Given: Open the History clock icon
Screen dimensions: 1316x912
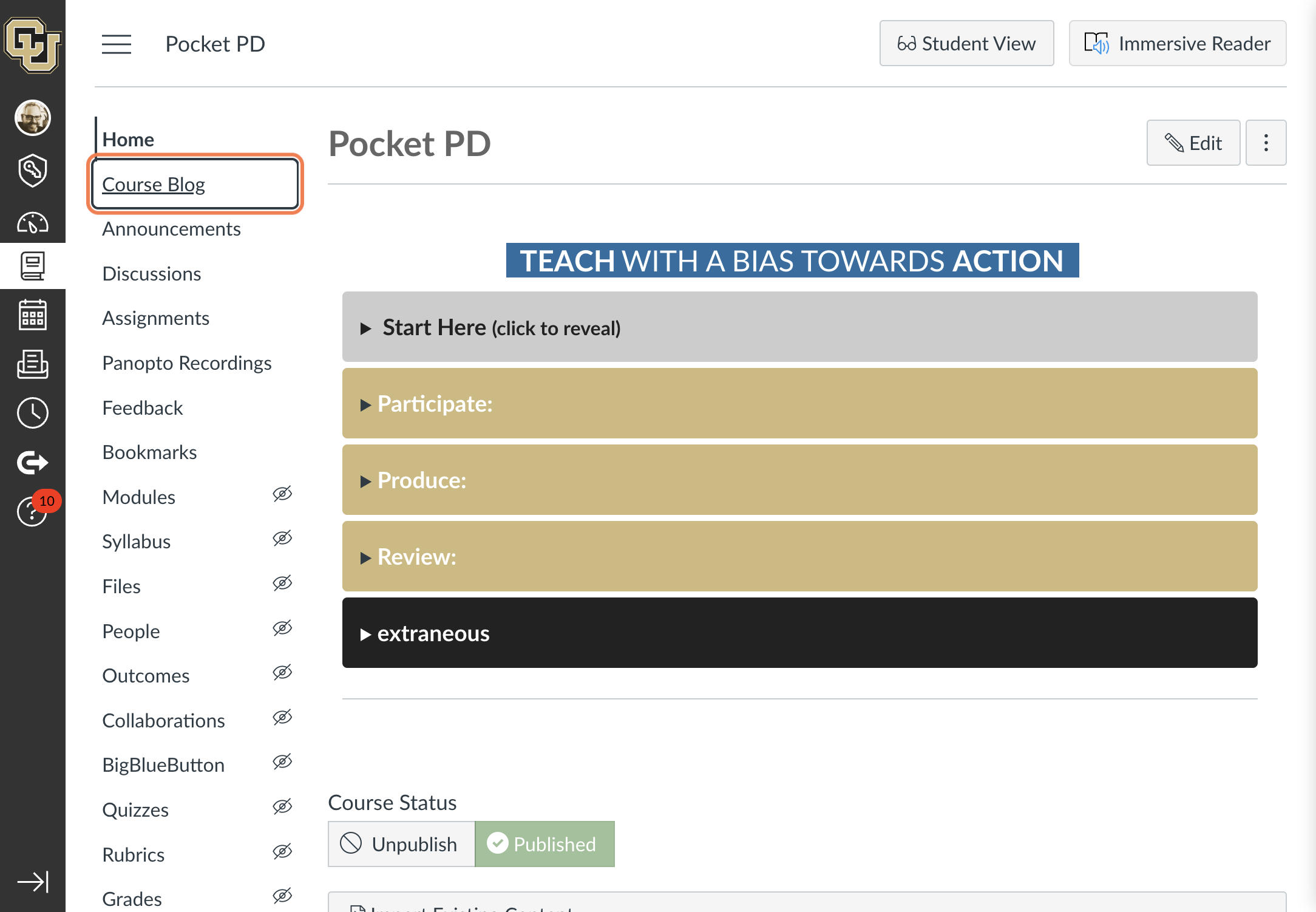Looking at the screenshot, I should [x=32, y=413].
